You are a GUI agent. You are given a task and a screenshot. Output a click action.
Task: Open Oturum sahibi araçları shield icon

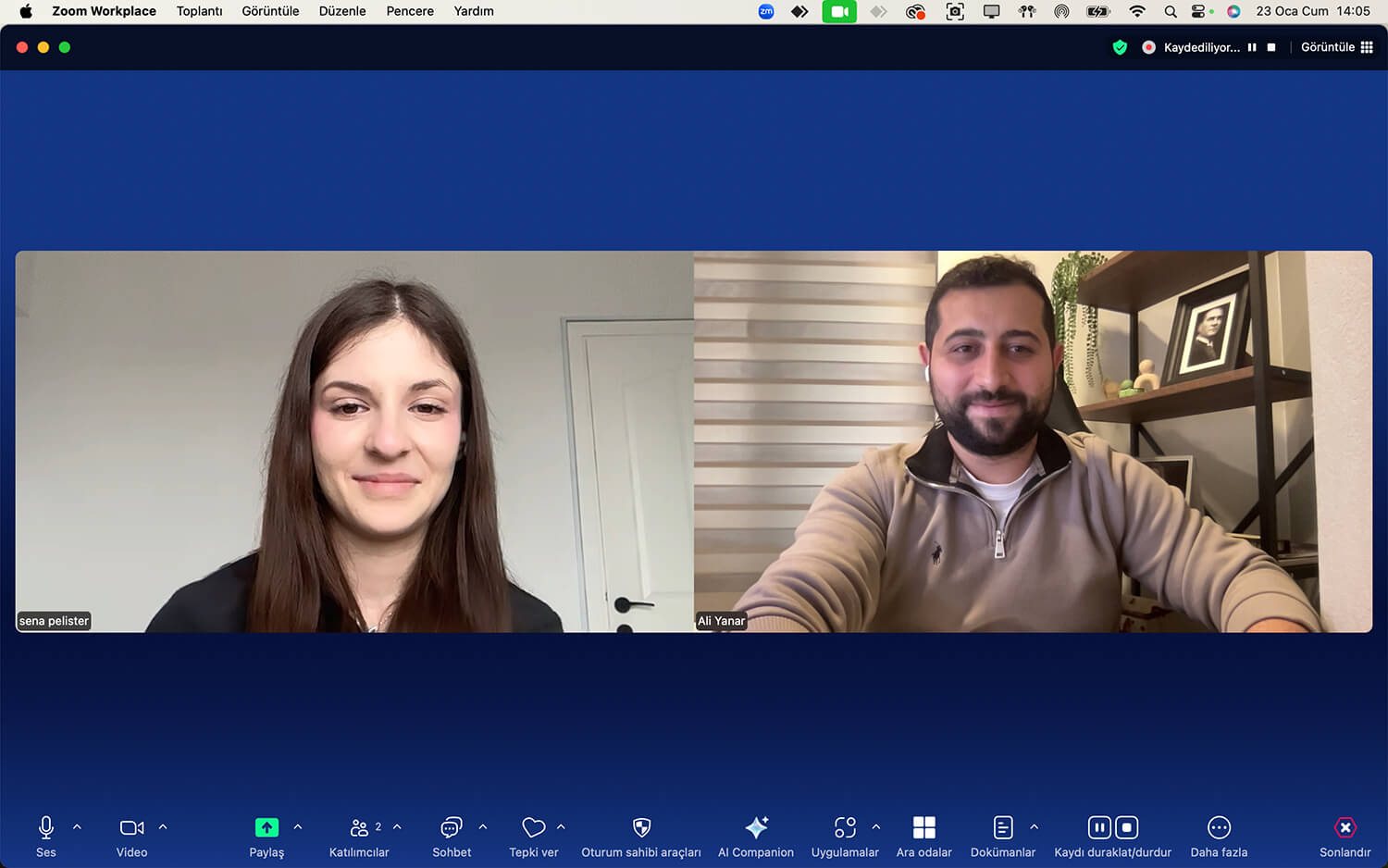tap(641, 827)
